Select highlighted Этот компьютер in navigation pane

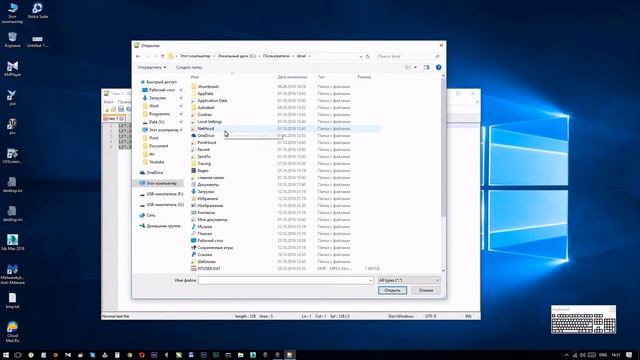coord(158,183)
